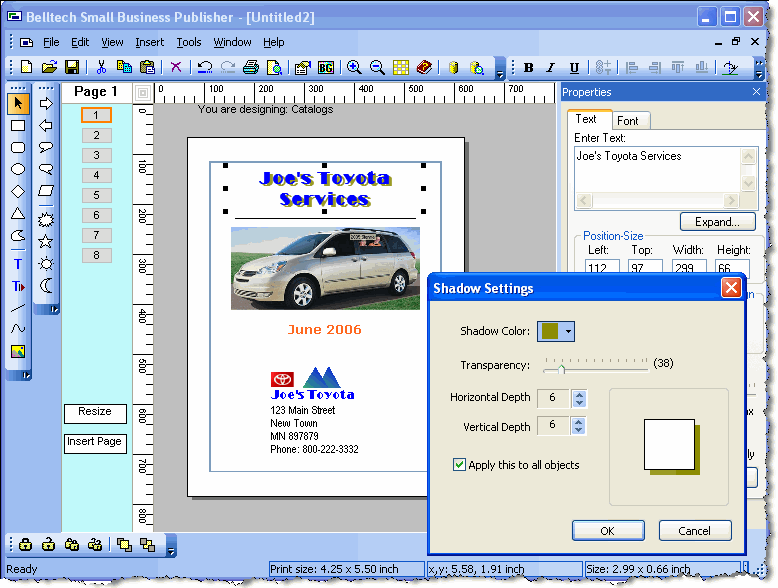
Task: Select the rectangle shape tool
Action: (x=18, y=126)
